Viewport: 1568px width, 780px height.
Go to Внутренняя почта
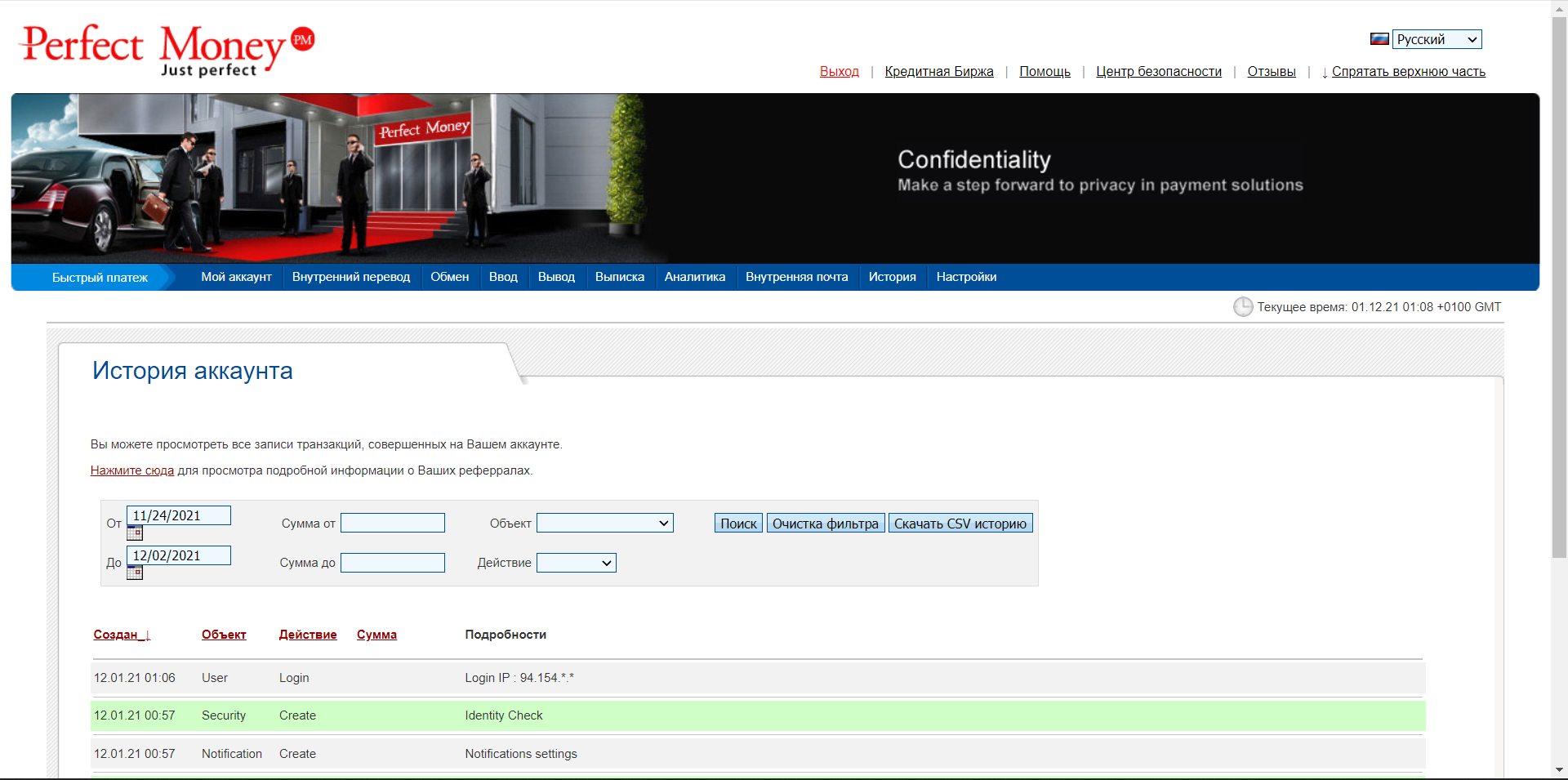click(x=797, y=277)
